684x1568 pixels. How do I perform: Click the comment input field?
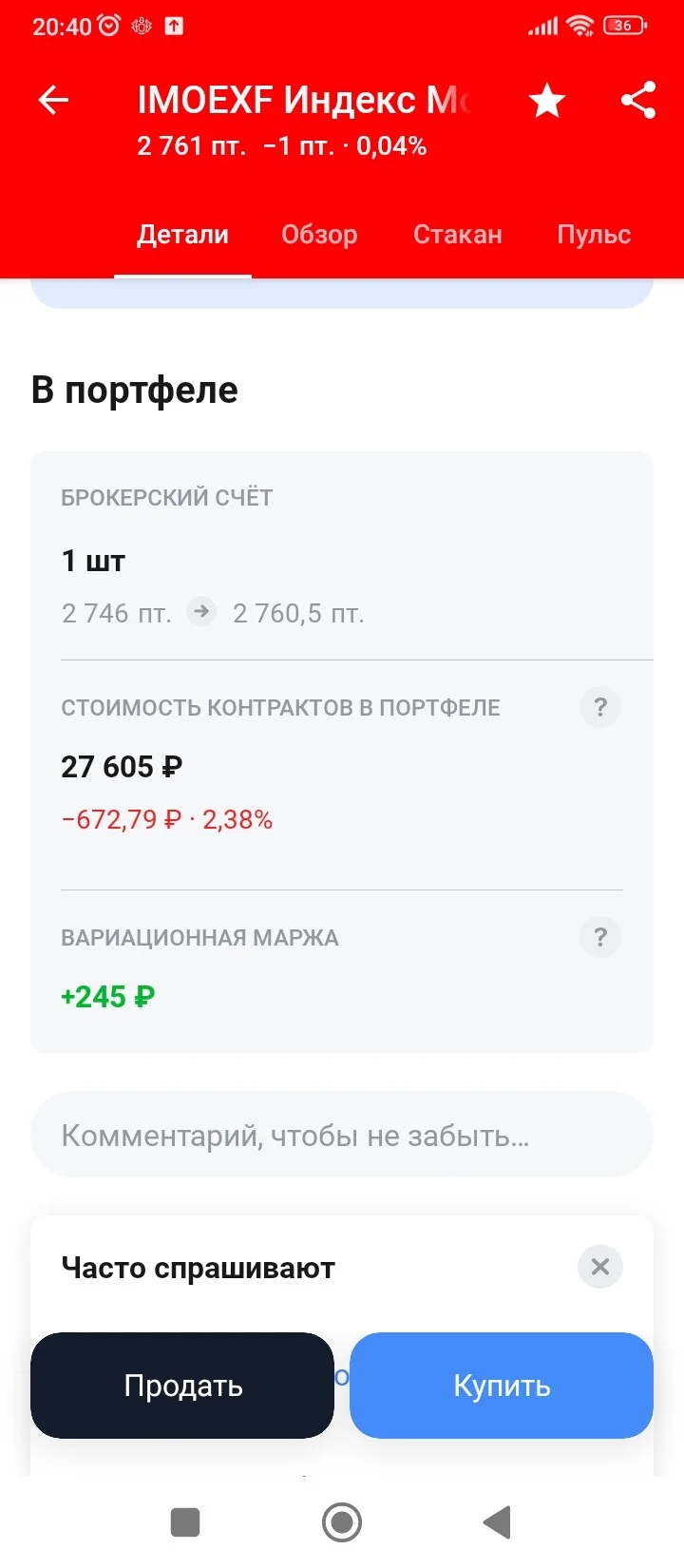tap(342, 1135)
